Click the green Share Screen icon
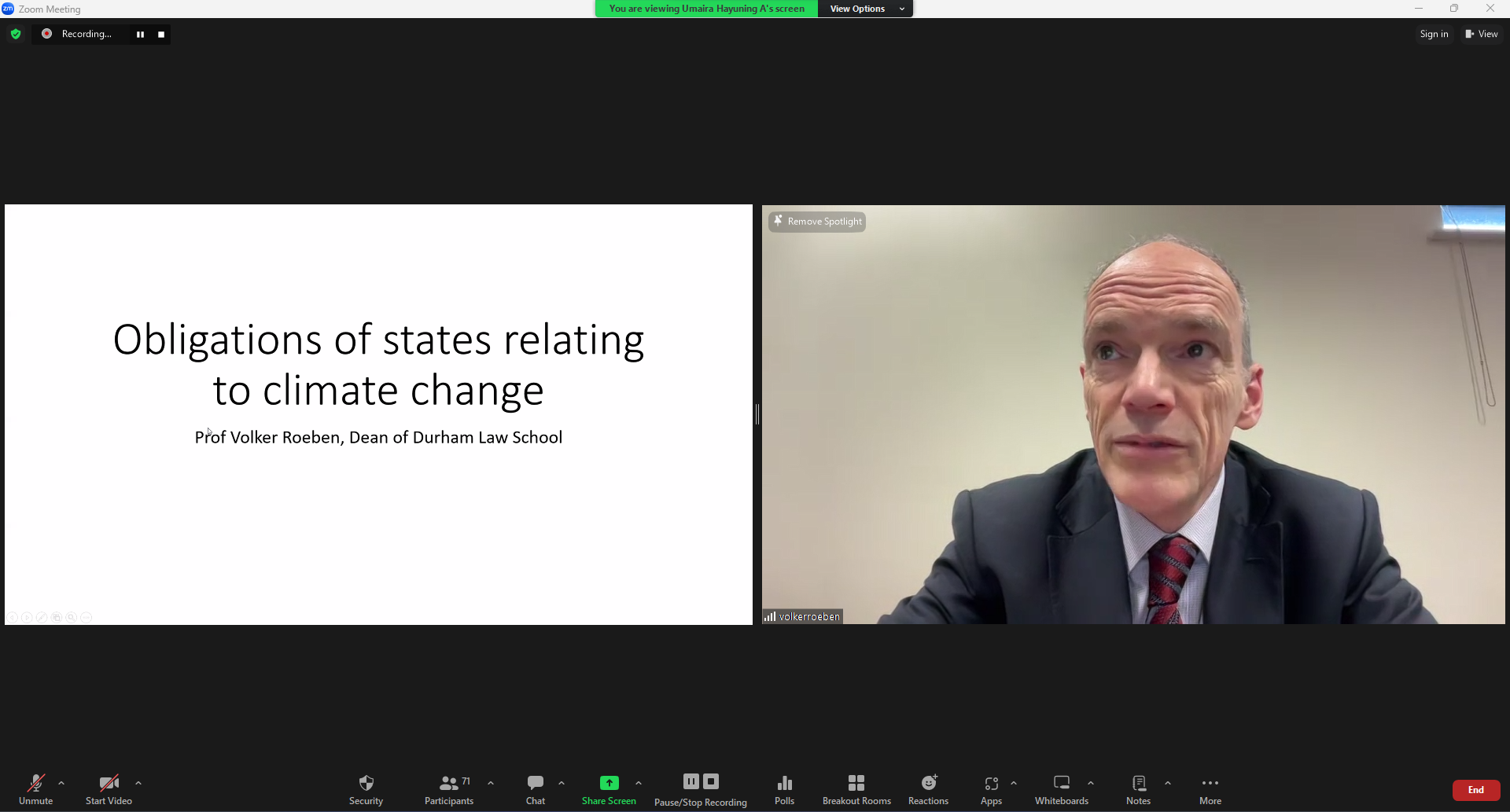This screenshot has height=812, width=1510. tap(609, 783)
